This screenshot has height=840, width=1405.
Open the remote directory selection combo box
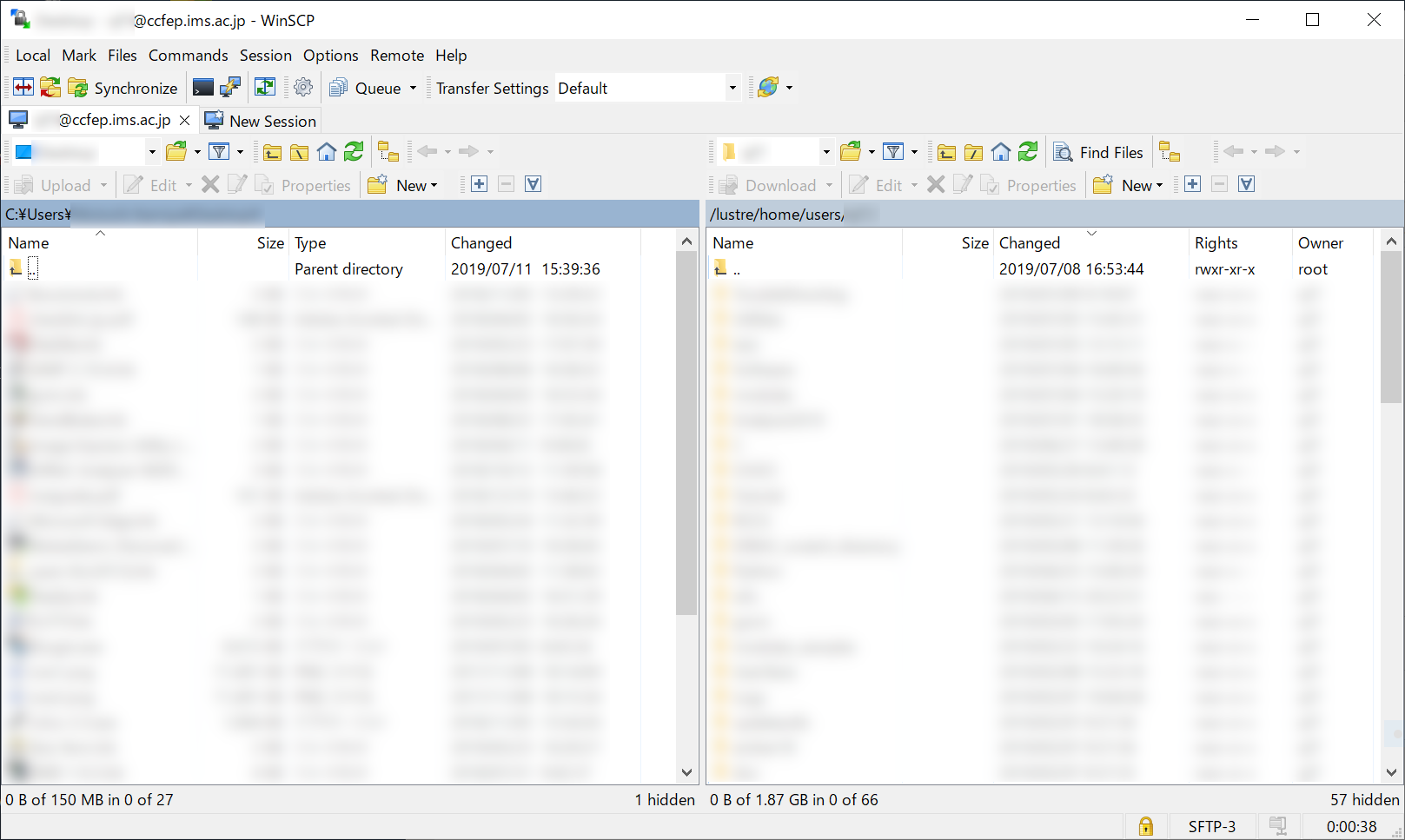pyautogui.click(x=776, y=152)
